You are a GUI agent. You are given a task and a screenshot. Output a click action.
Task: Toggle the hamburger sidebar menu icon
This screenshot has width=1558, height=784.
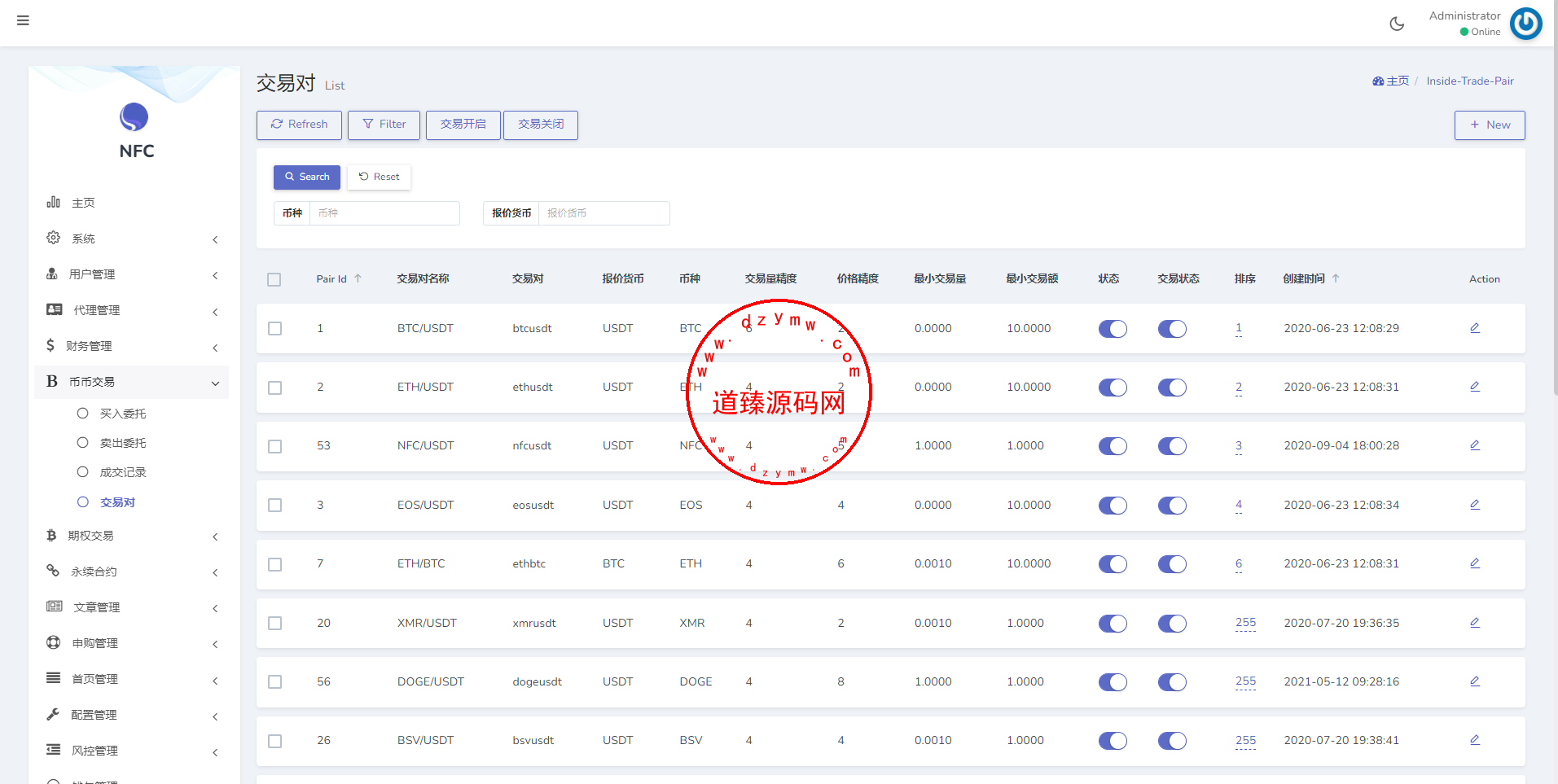(23, 20)
